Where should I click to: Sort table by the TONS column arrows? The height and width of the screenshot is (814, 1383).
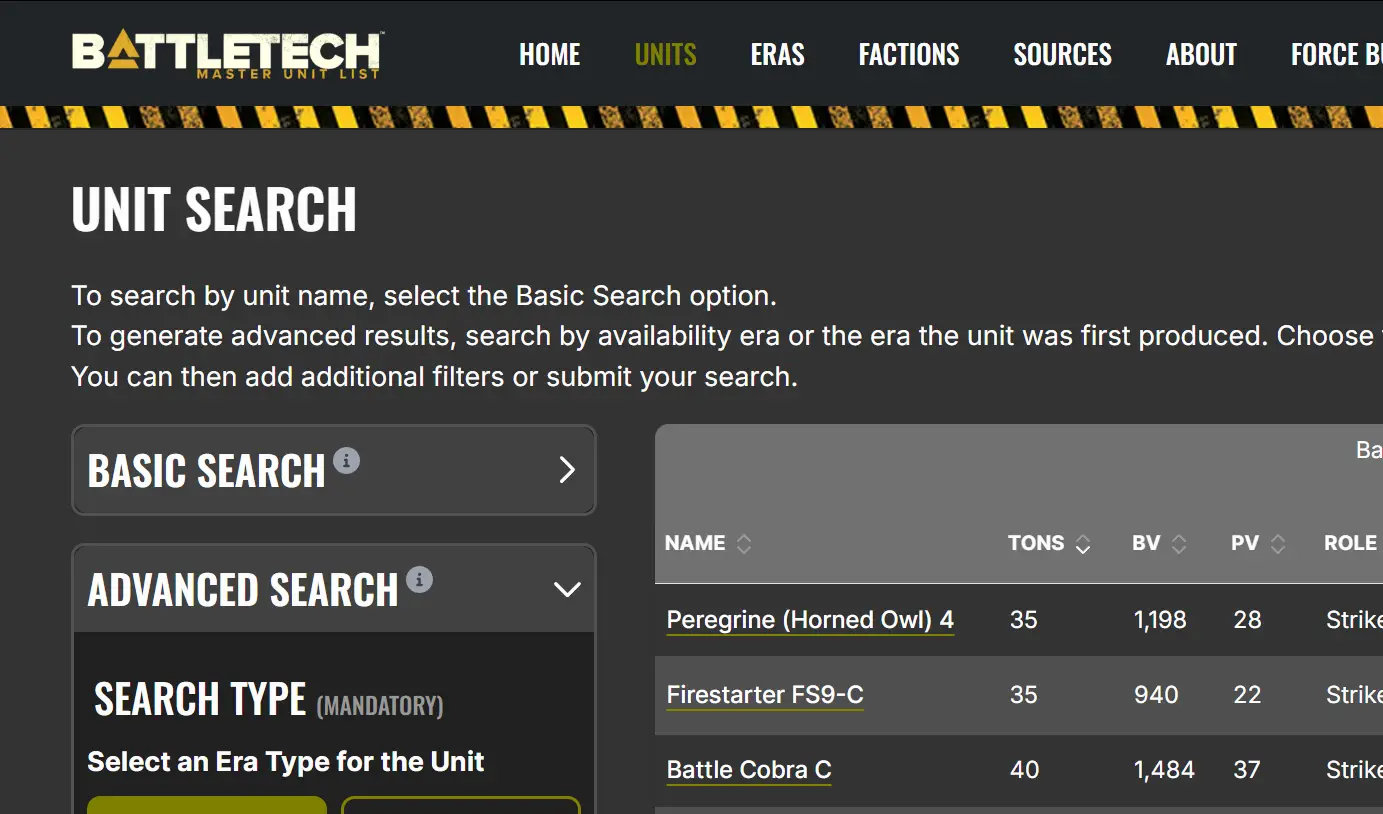[1082, 543]
